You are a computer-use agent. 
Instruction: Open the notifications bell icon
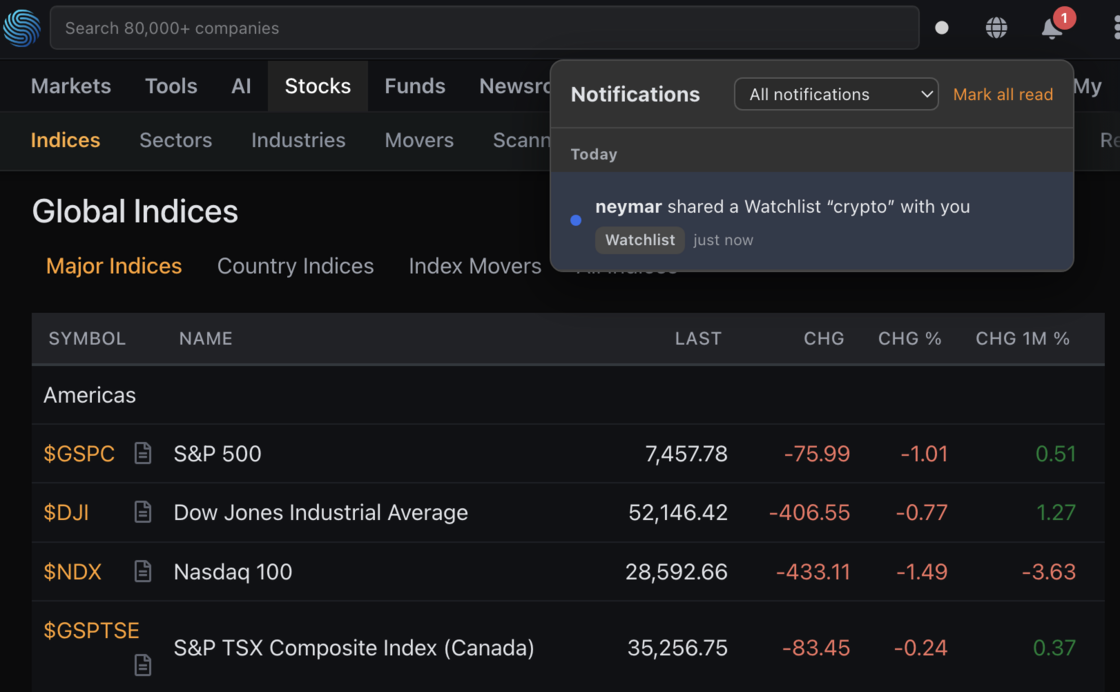point(1051,29)
